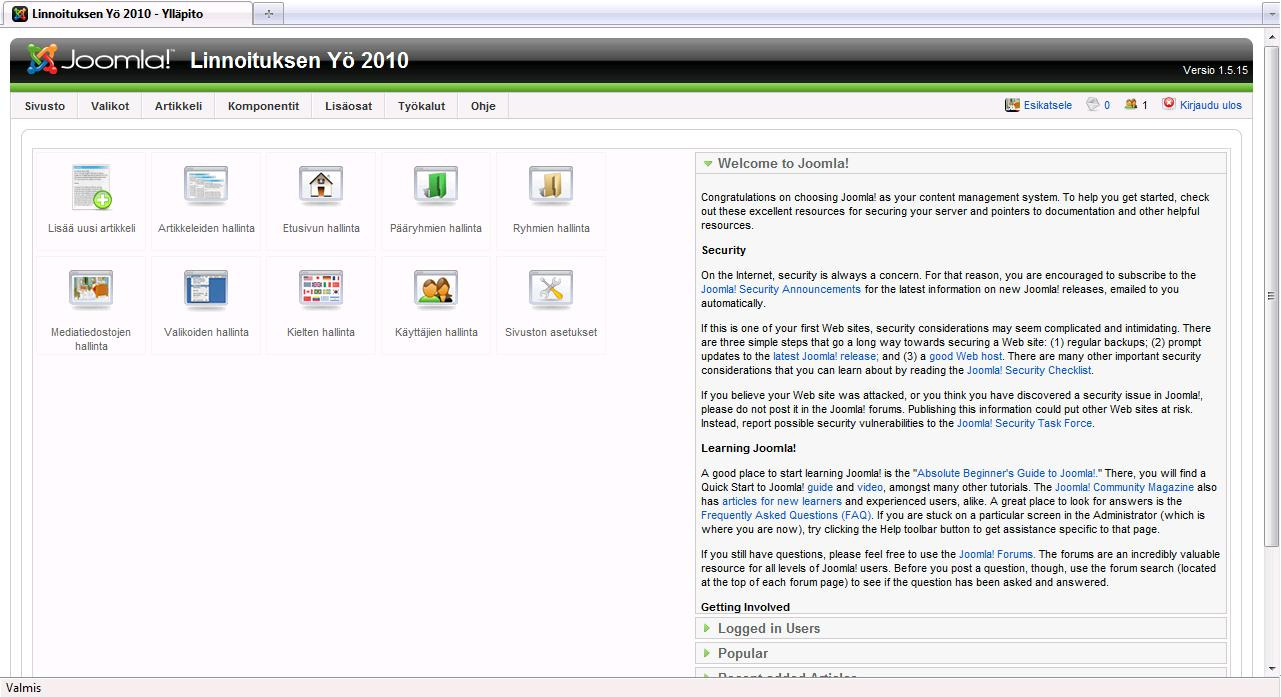Click the Learning Joomla! heading
1281x697 pixels.
(x=749, y=448)
